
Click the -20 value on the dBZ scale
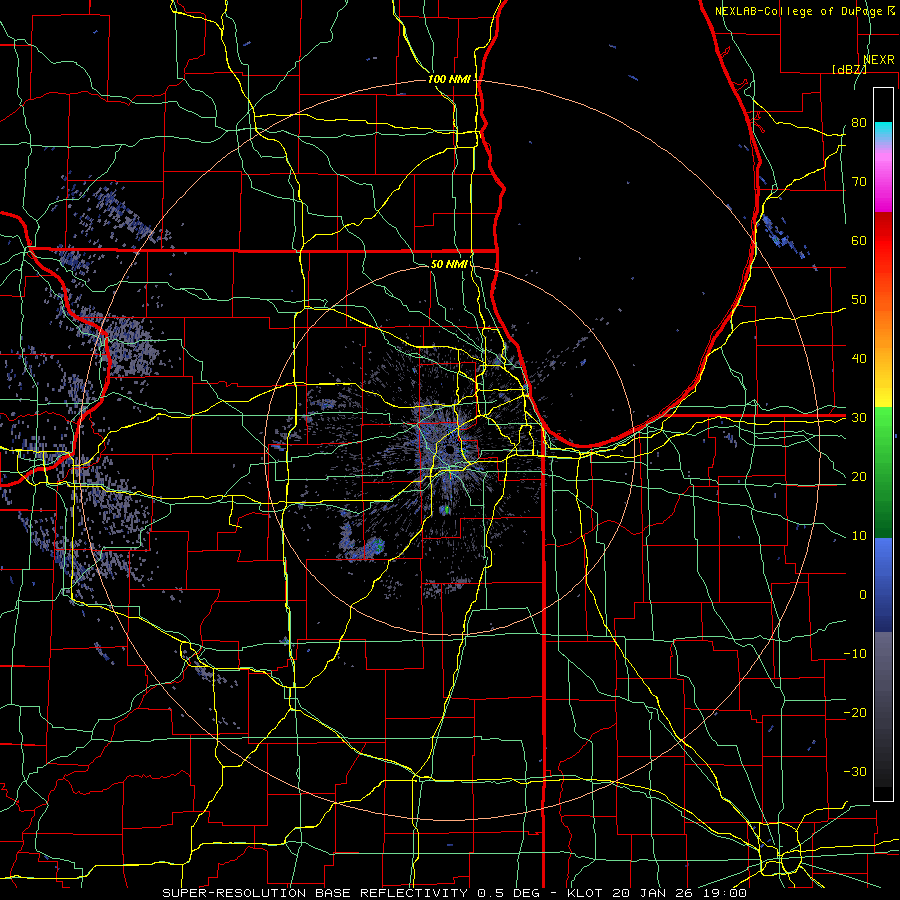tap(855, 712)
